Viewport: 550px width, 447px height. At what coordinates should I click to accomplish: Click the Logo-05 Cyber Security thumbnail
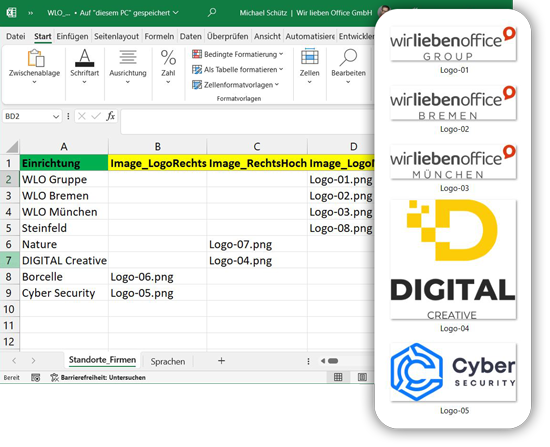[453, 372]
